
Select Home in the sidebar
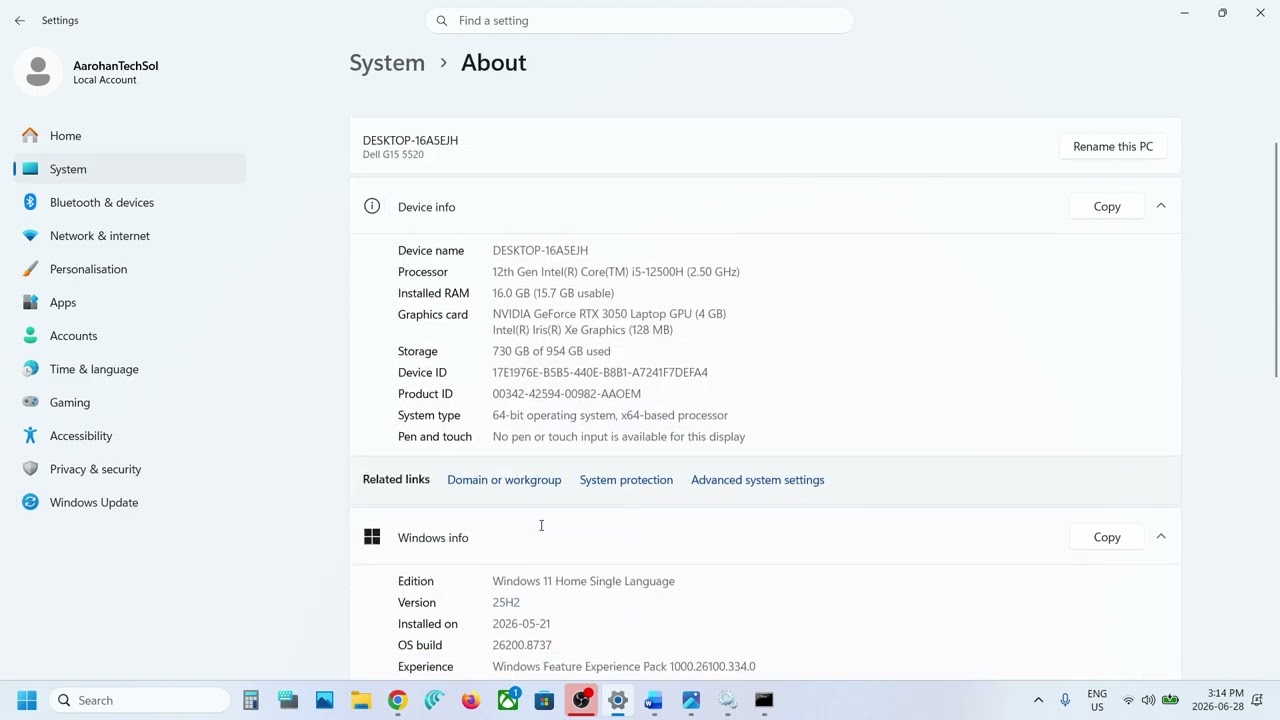[x=130, y=136]
